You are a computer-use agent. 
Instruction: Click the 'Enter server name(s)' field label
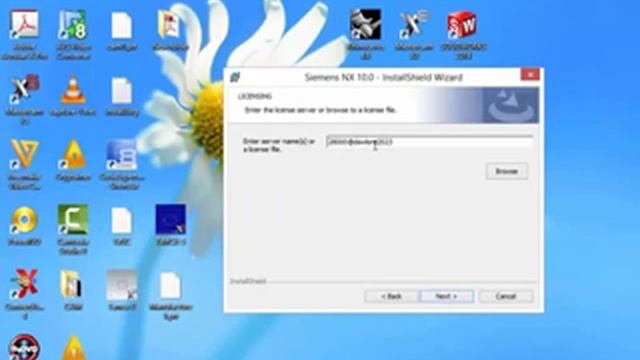pyautogui.click(x=279, y=145)
